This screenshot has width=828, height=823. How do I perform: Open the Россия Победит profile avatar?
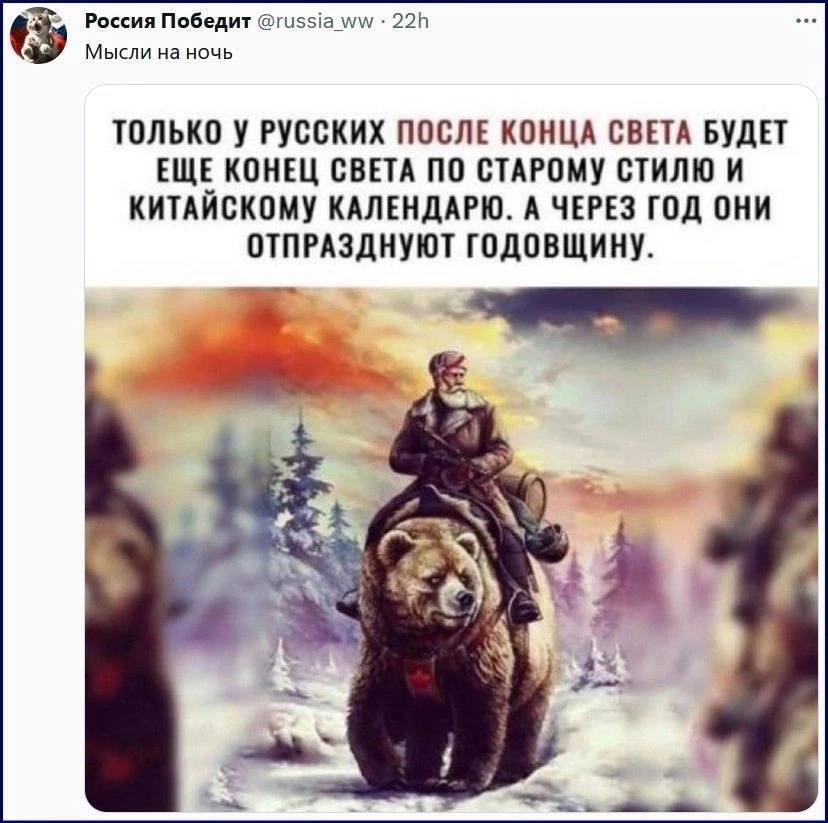(39, 36)
